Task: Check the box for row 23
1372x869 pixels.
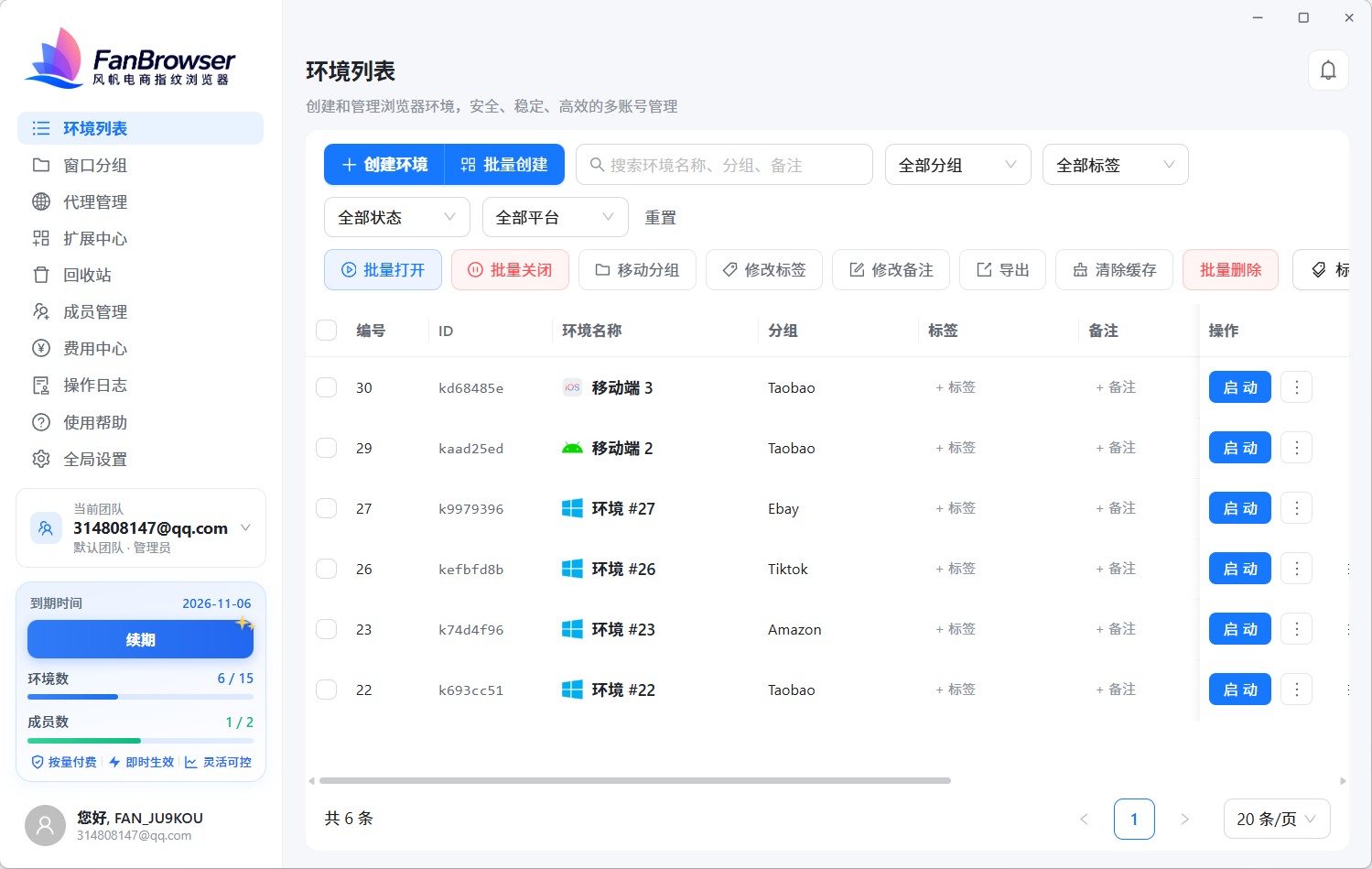Action: pos(327,629)
